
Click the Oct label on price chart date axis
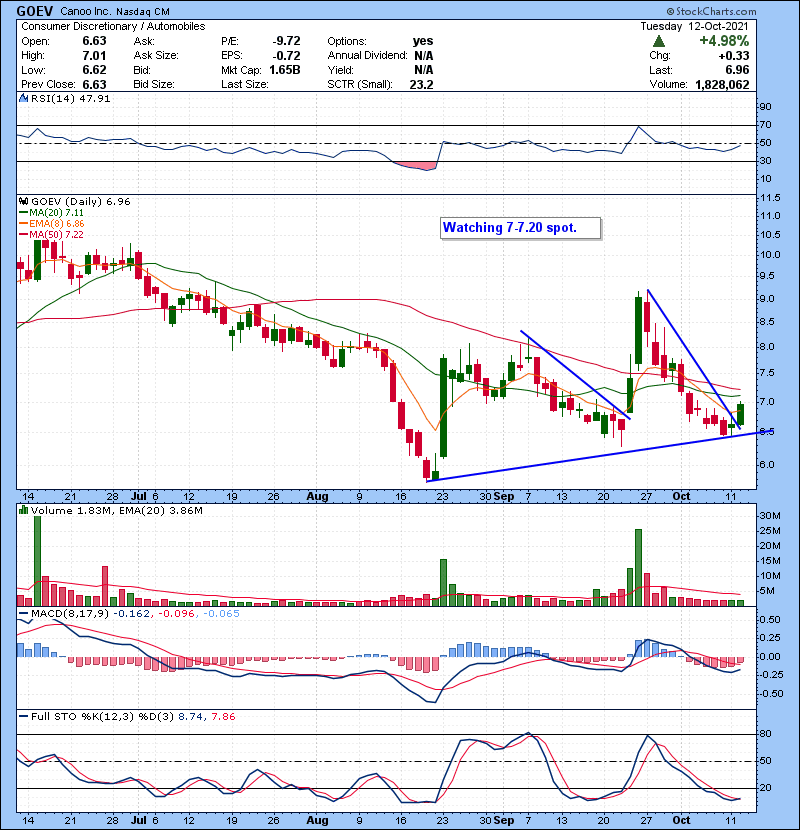click(x=681, y=497)
